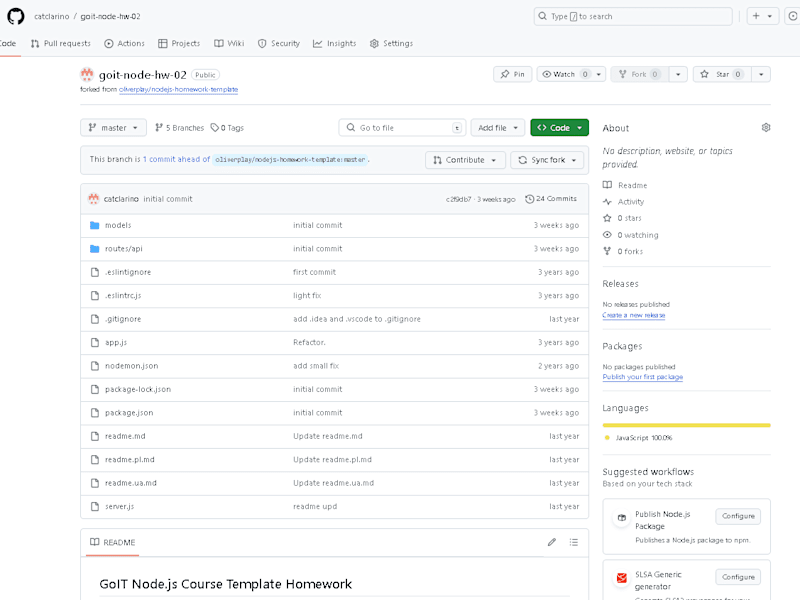The width and height of the screenshot is (800, 600).
Task: Star the repository
Action: (722, 74)
